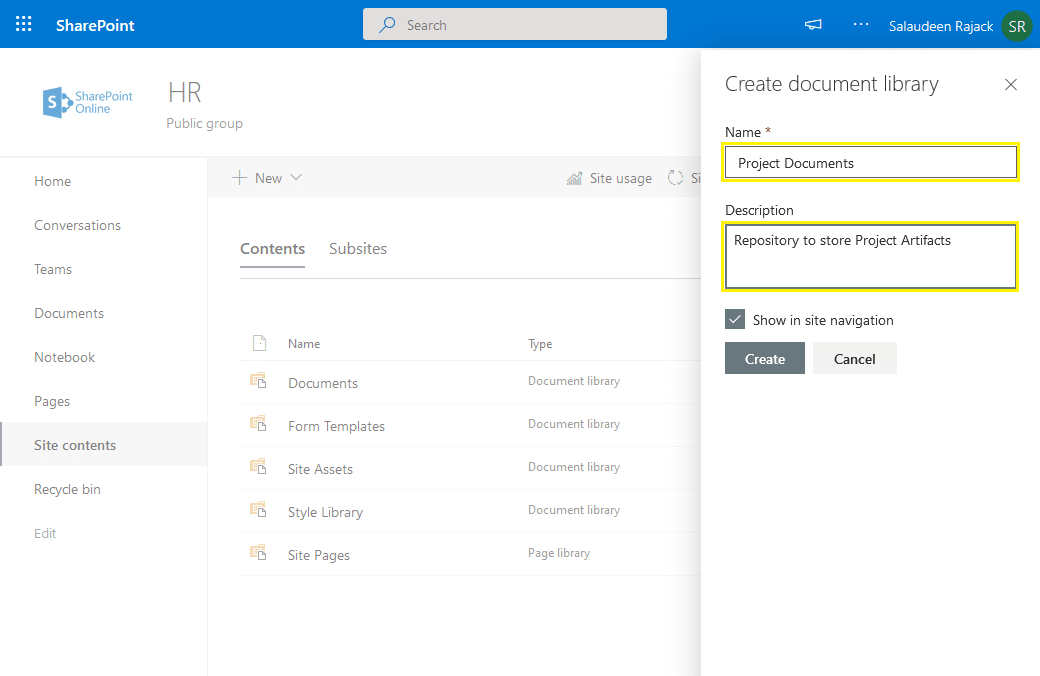This screenshot has width=1040, height=676.
Task: Click the Create button
Action: pos(764,358)
